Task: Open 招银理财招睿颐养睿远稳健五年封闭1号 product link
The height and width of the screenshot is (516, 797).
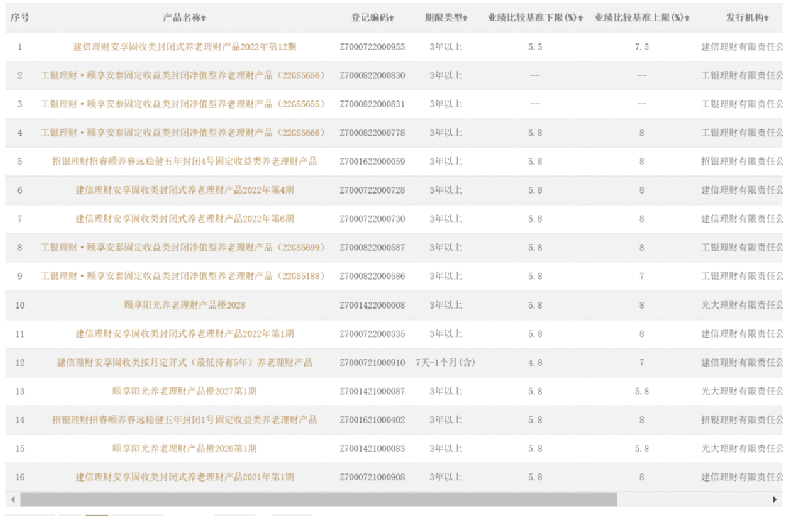Action: pos(184,420)
